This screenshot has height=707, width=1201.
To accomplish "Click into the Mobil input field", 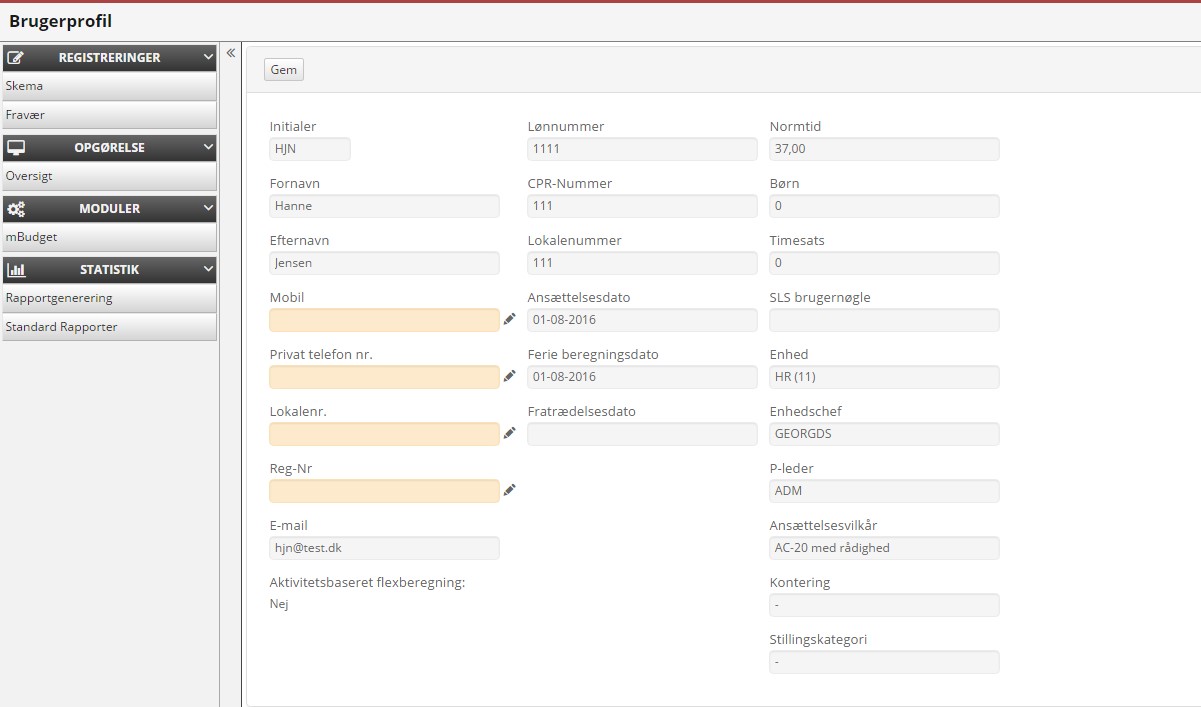I will coord(384,320).
